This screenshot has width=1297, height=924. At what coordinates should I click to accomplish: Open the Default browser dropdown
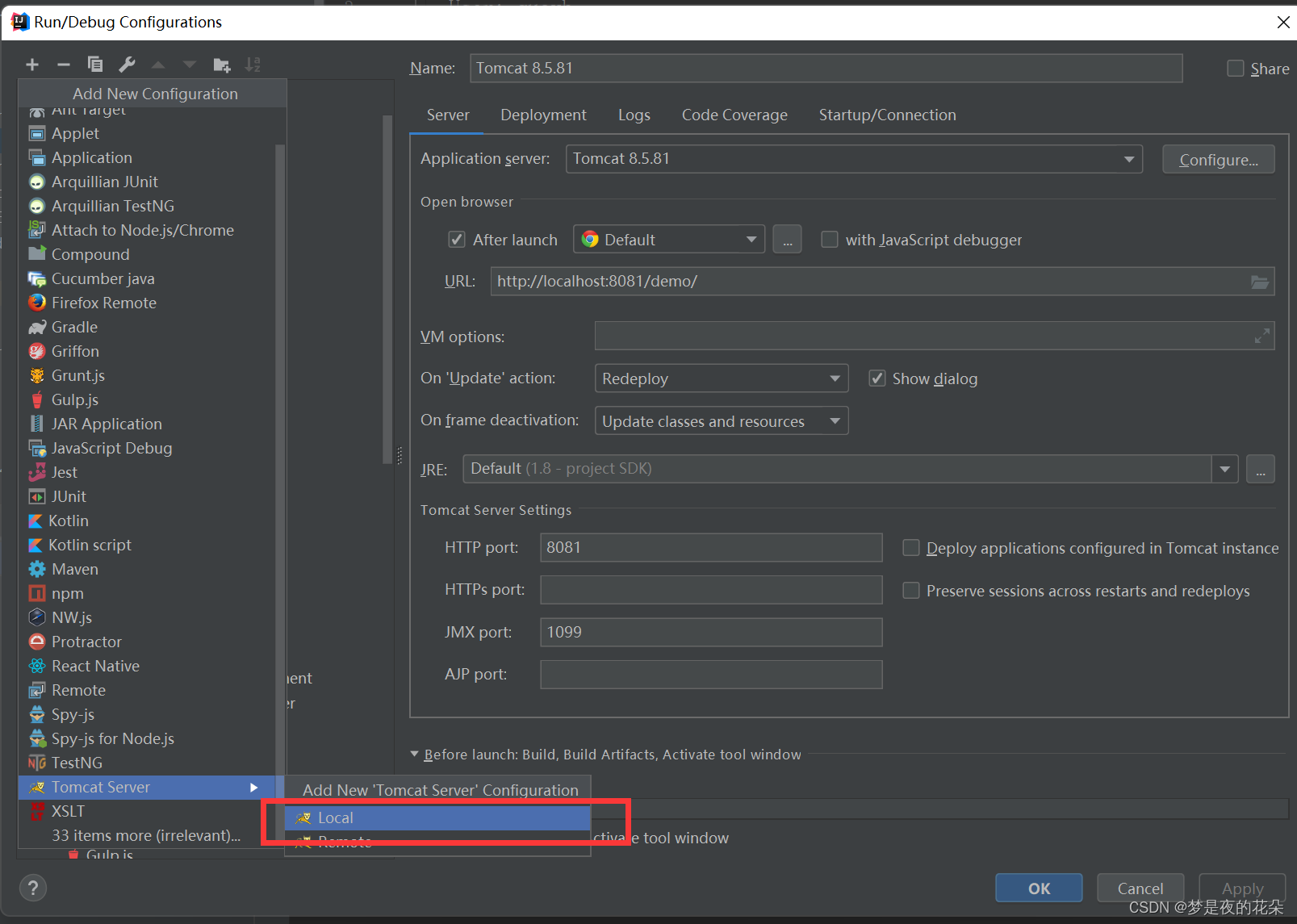pos(669,240)
